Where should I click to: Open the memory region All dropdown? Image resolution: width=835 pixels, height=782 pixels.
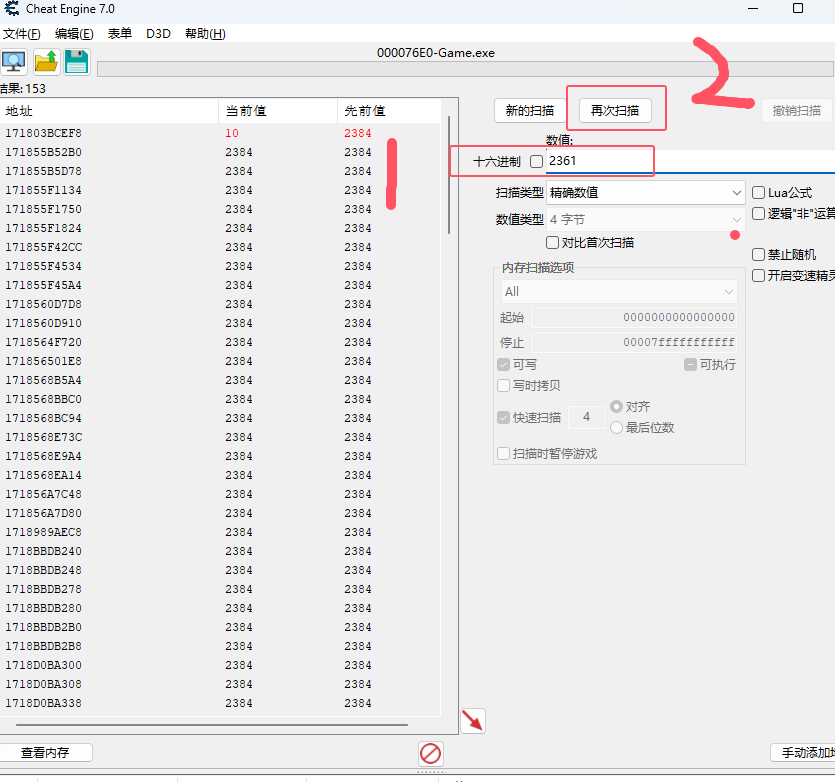(619, 291)
